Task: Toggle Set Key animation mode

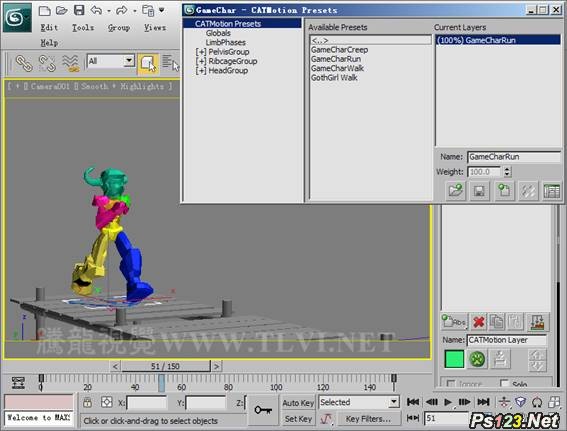Action: pos(298,419)
